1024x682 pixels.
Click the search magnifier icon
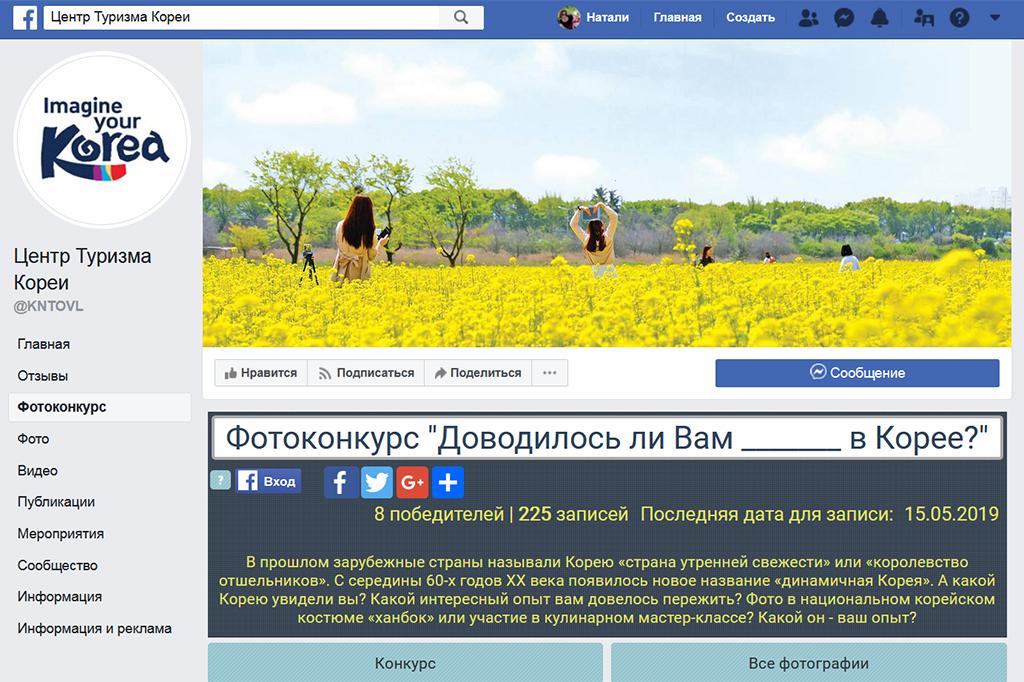click(x=461, y=17)
